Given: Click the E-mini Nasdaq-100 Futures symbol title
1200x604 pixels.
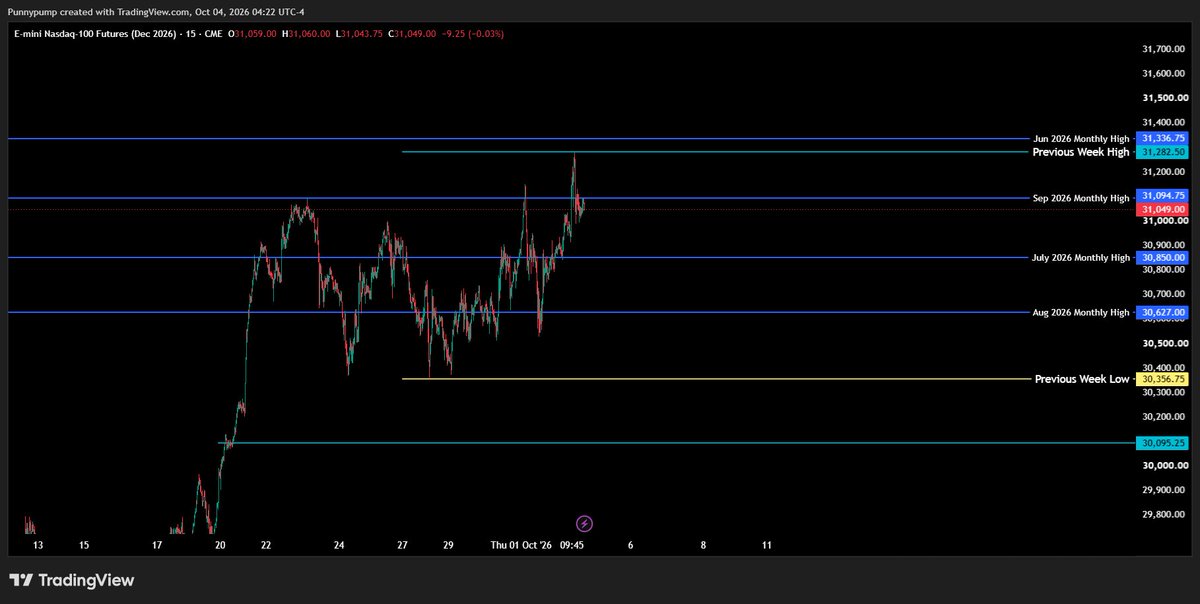Looking at the screenshot, I should [x=117, y=33].
